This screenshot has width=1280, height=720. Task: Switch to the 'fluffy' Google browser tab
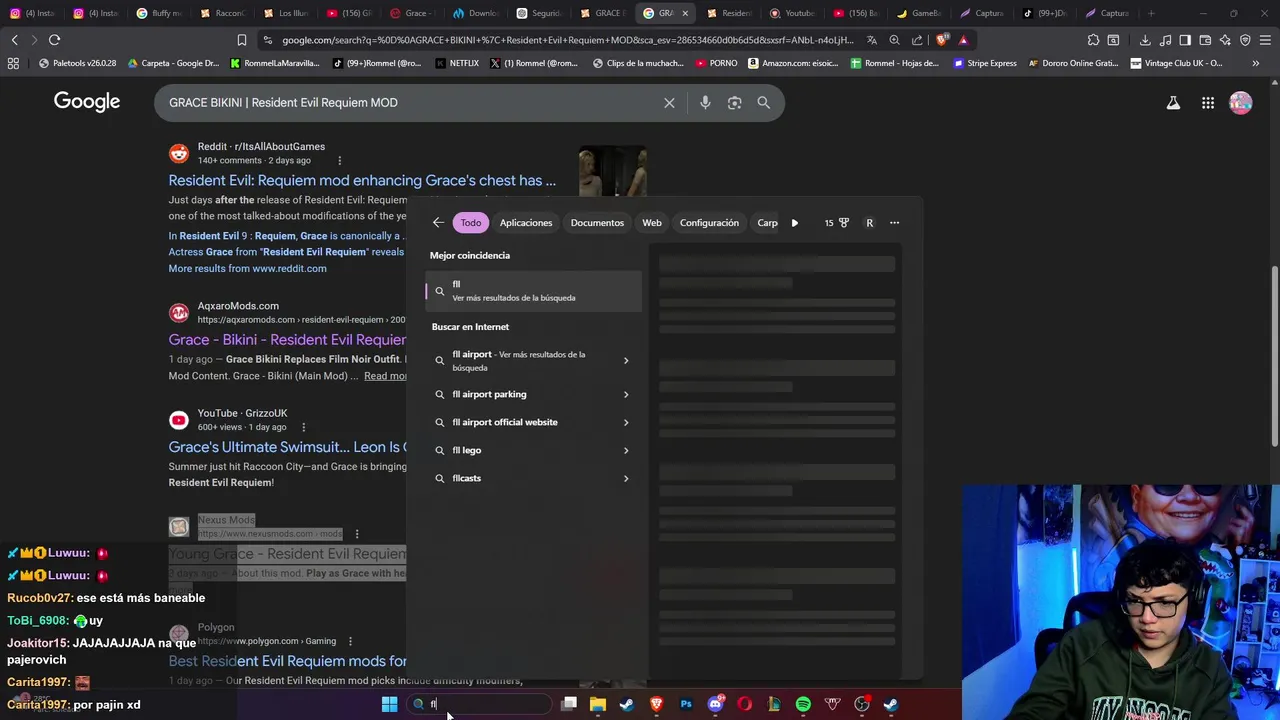point(160,13)
